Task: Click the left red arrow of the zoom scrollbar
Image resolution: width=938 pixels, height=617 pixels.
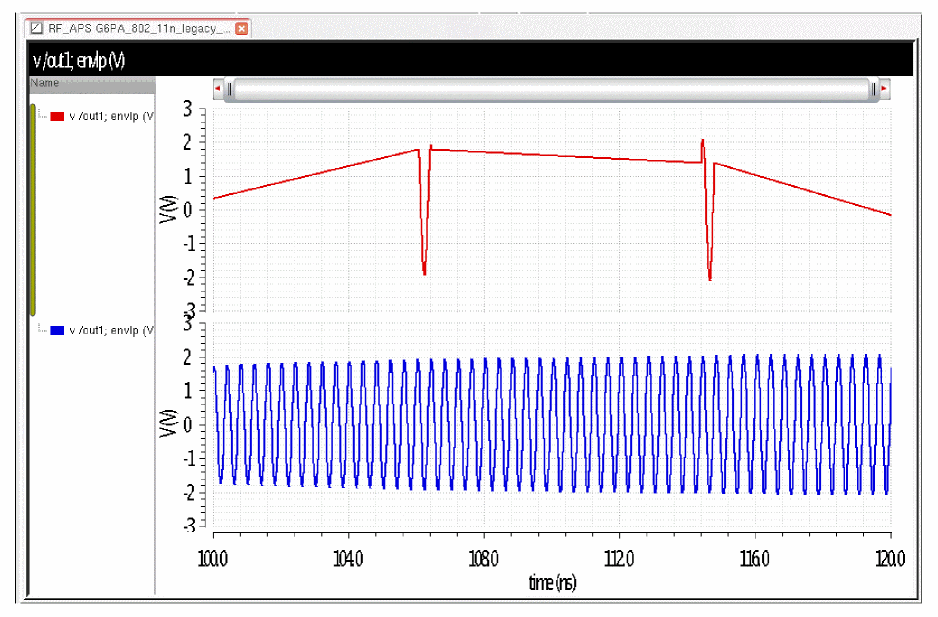Action: (x=218, y=89)
